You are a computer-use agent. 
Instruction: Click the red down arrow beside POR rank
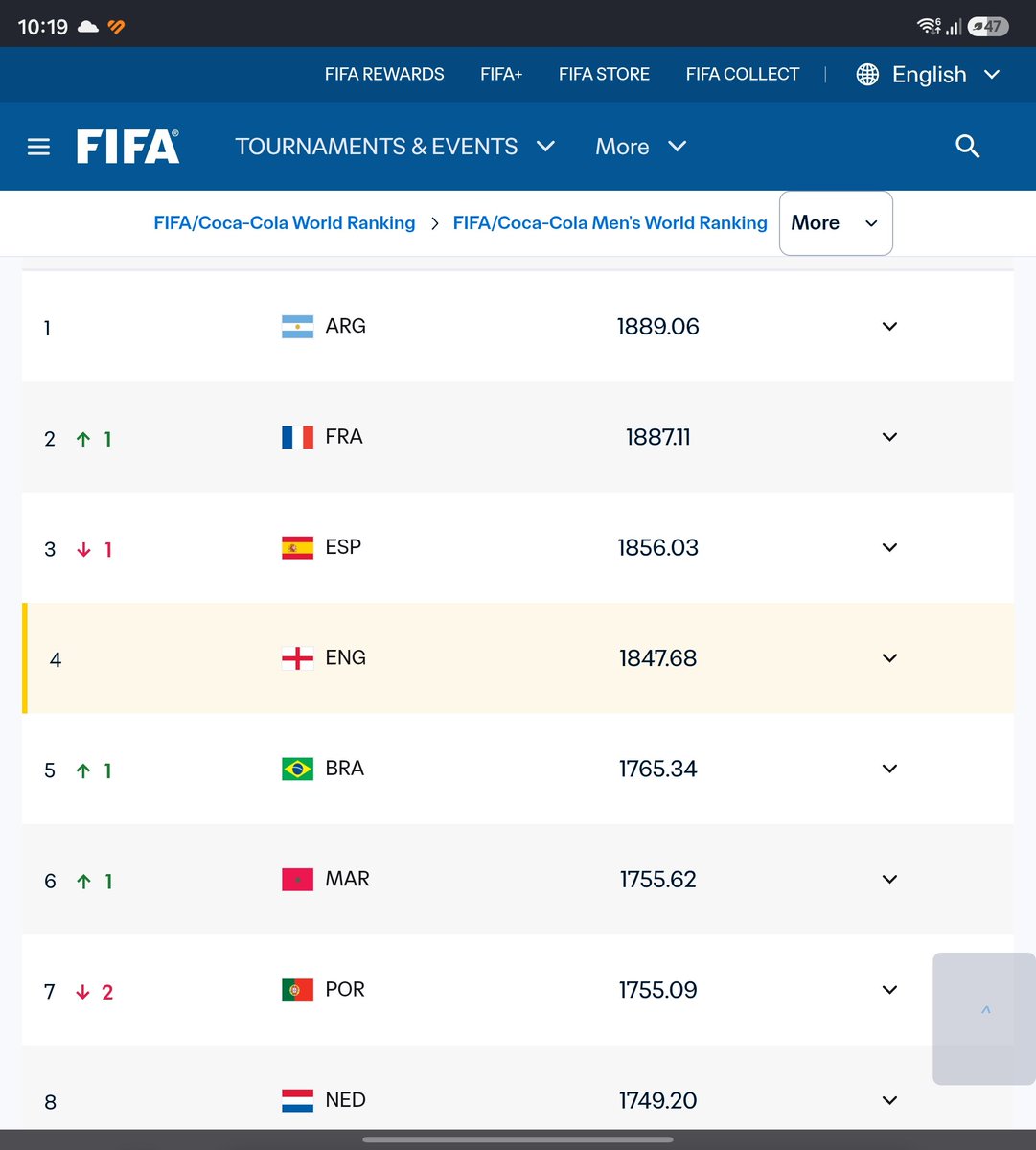click(83, 992)
